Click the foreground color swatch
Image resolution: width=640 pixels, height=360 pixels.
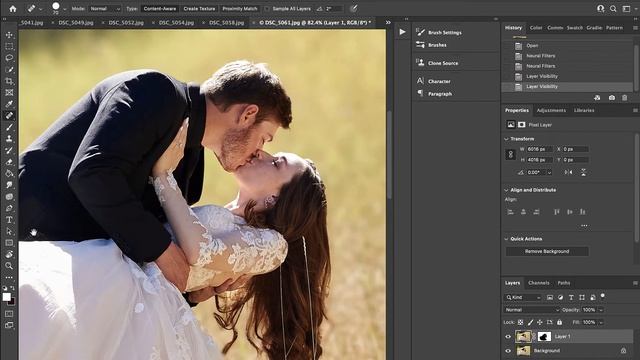click(6, 297)
